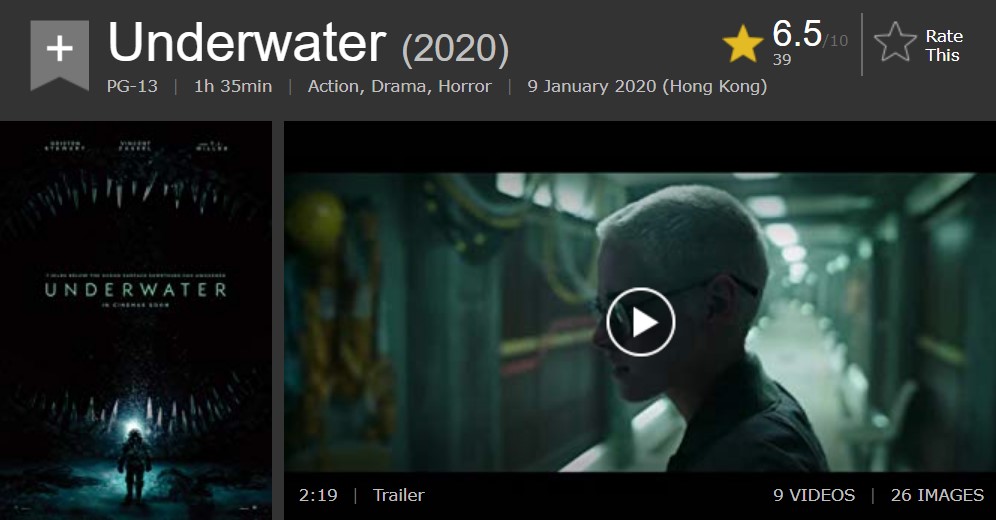996x520 pixels.
Task: Click the Trailer label below the video
Action: 398,495
